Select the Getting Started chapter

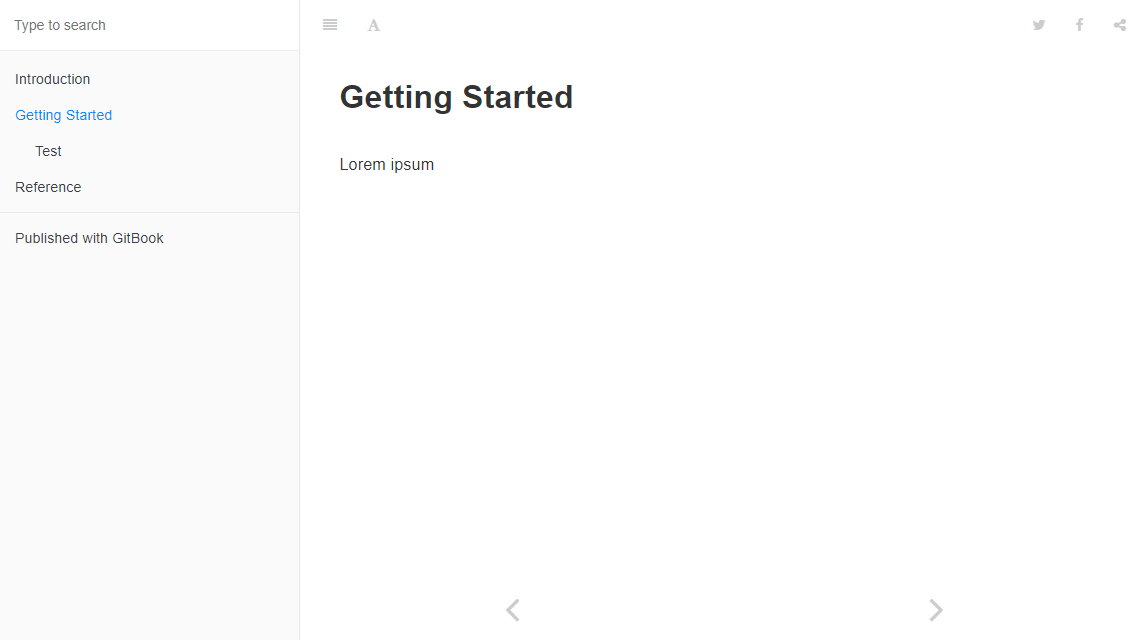[x=63, y=114]
